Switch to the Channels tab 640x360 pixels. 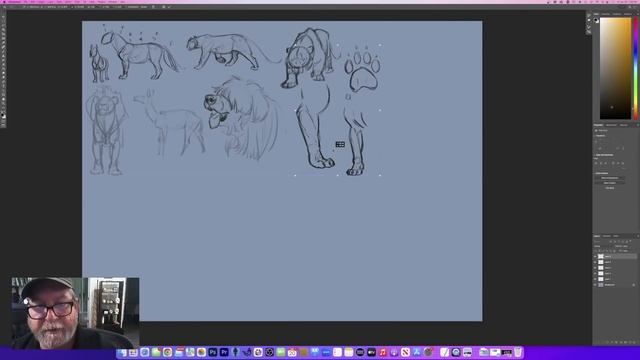pos(607,236)
